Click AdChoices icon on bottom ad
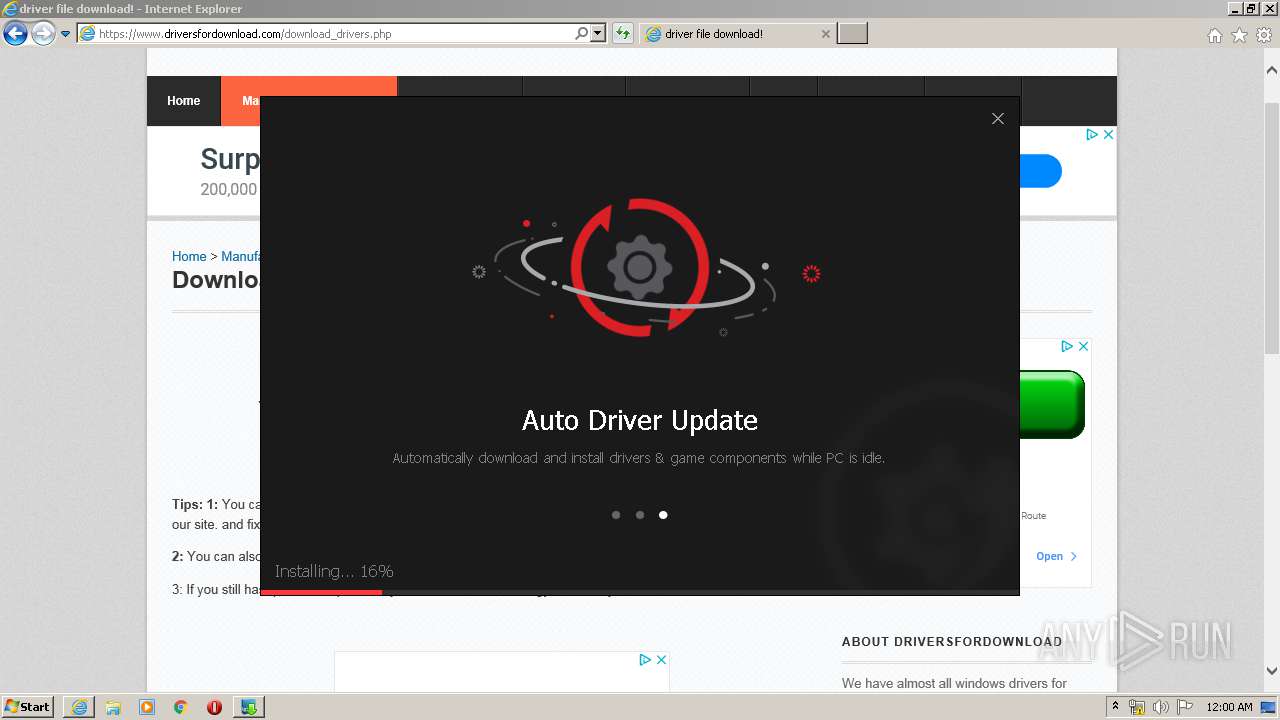The image size is (1280, 720). click(x=645, y=659)
